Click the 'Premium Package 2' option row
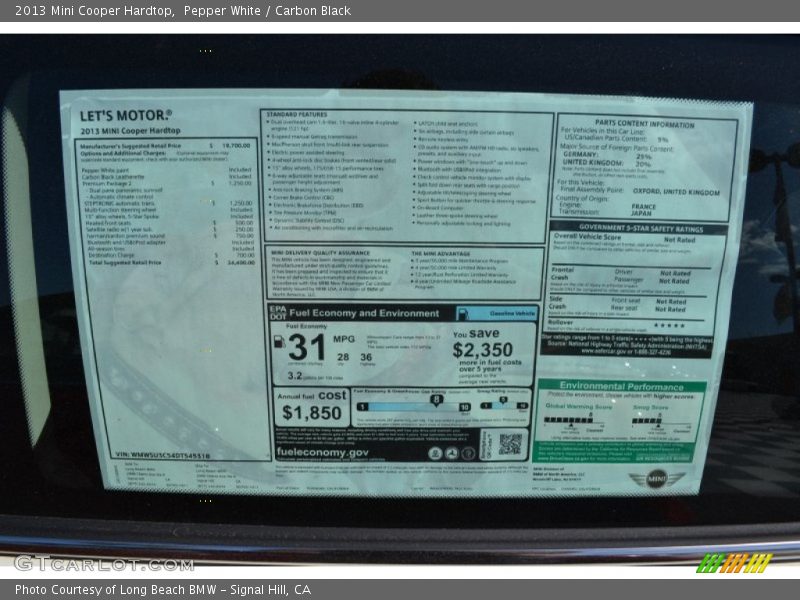Viewport: 800px width, 600px height. click(x=166, y=183)
